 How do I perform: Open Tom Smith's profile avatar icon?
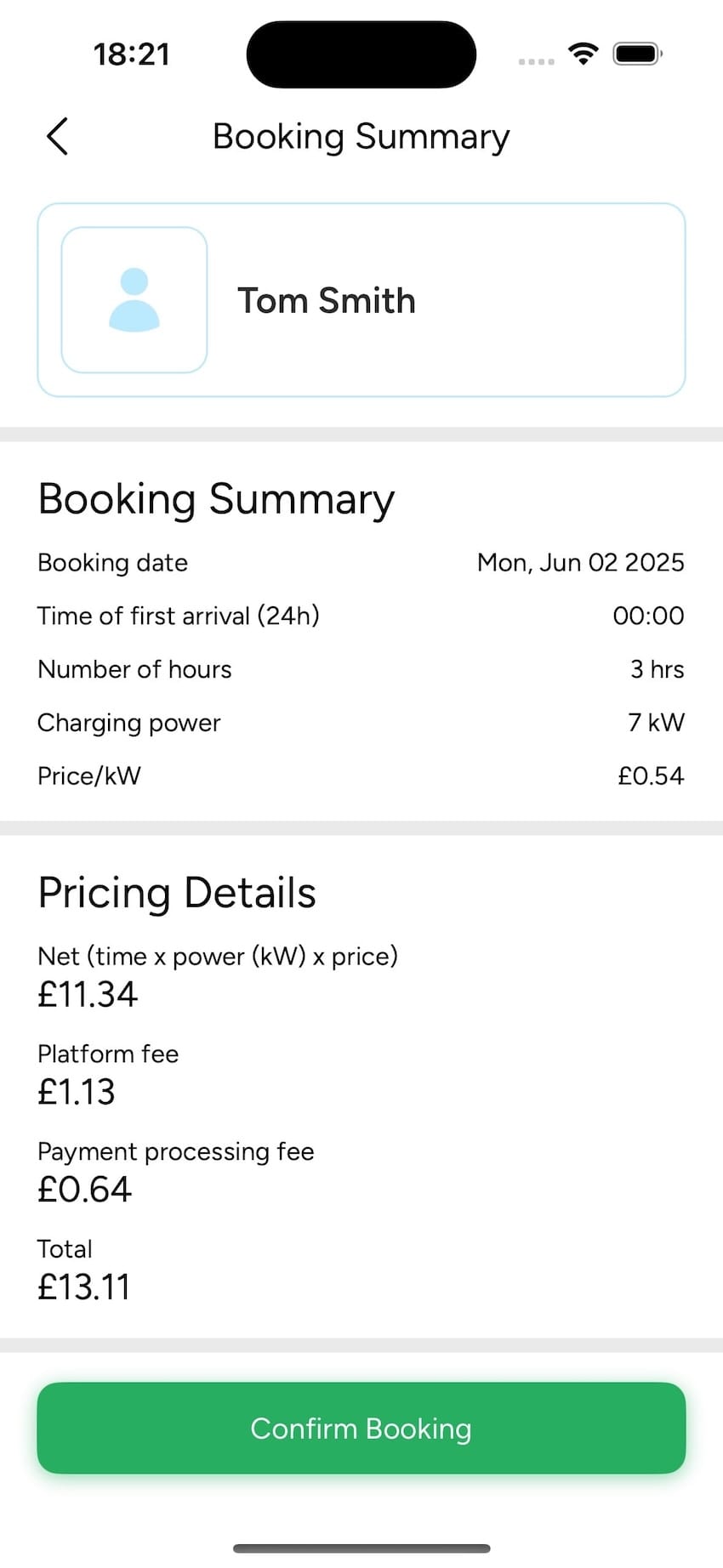coord(134,299)
